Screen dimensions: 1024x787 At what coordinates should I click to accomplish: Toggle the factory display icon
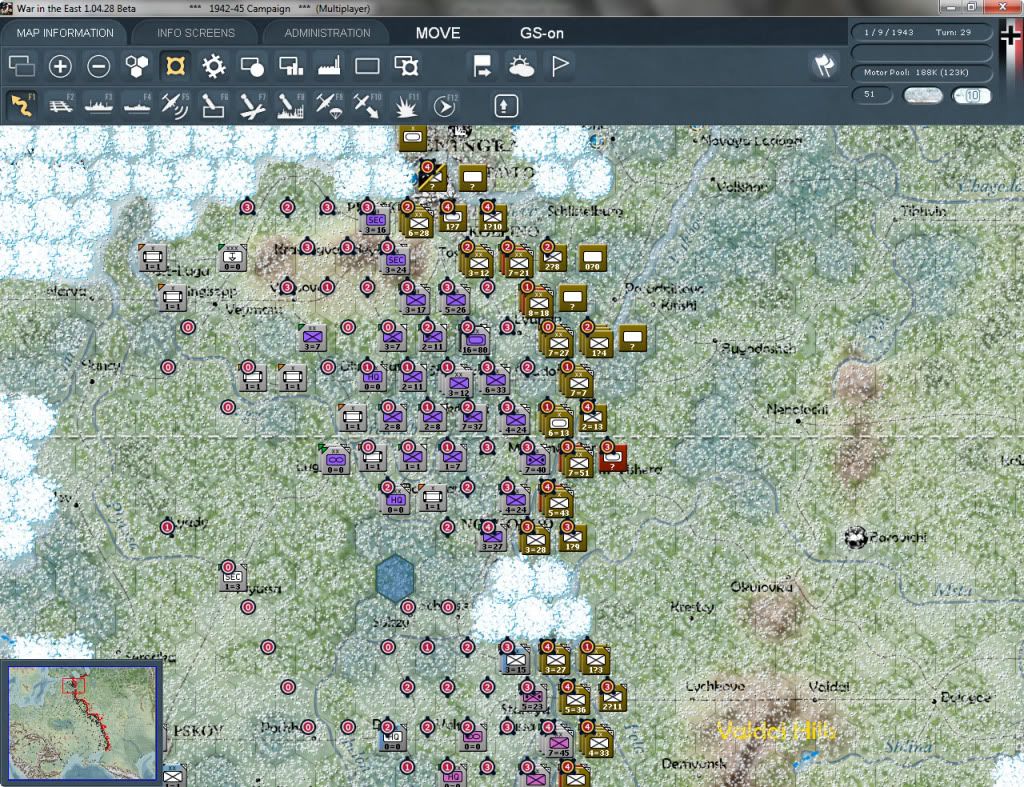(329, 66)
